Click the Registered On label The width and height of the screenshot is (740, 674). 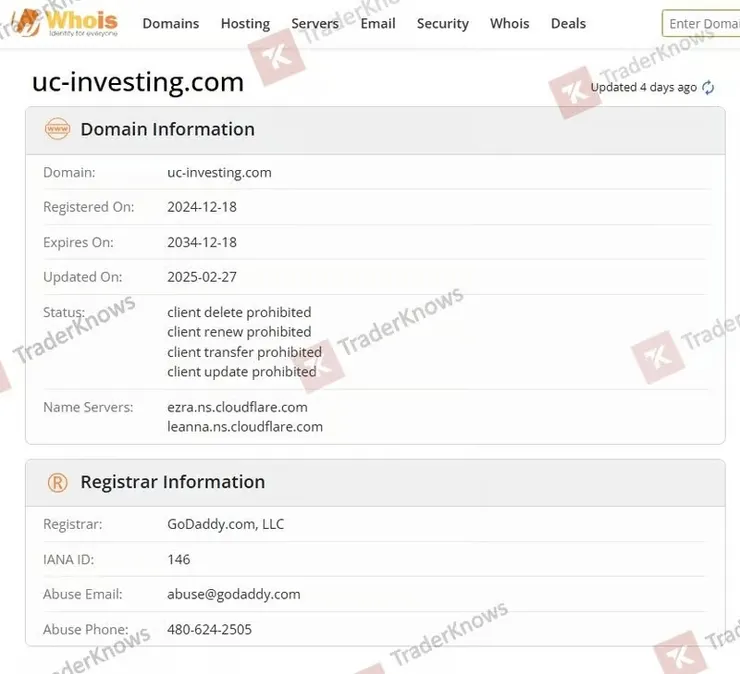click(89, 207)
